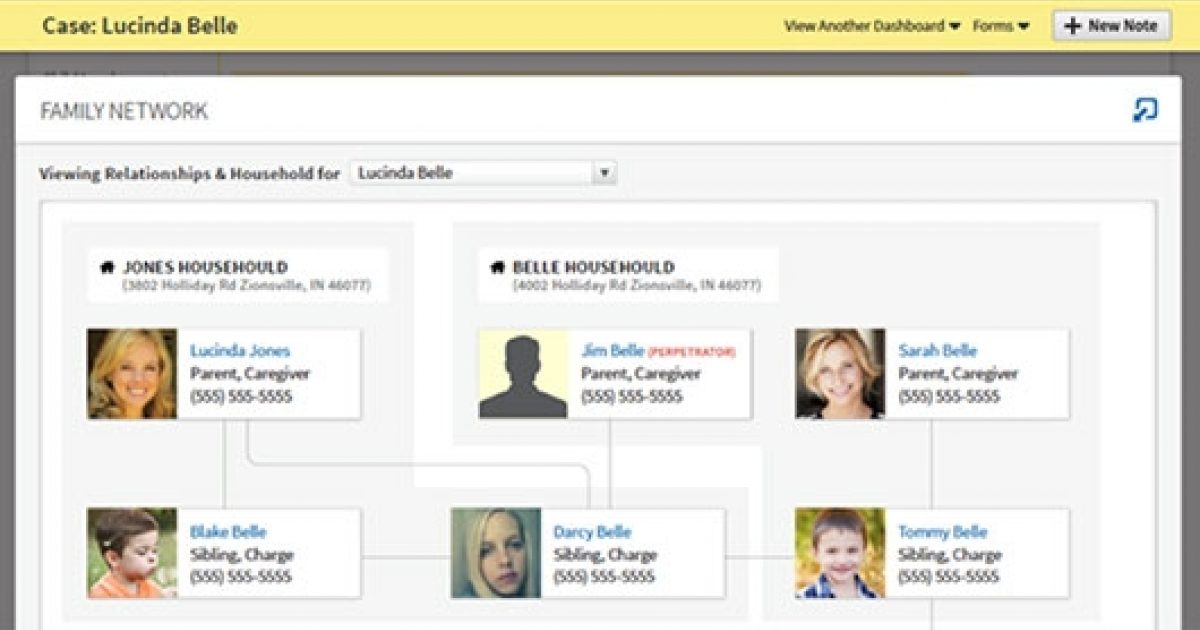Open Blake Belle's profile link
Viewport: 1200px width, 630px height.
228,532
